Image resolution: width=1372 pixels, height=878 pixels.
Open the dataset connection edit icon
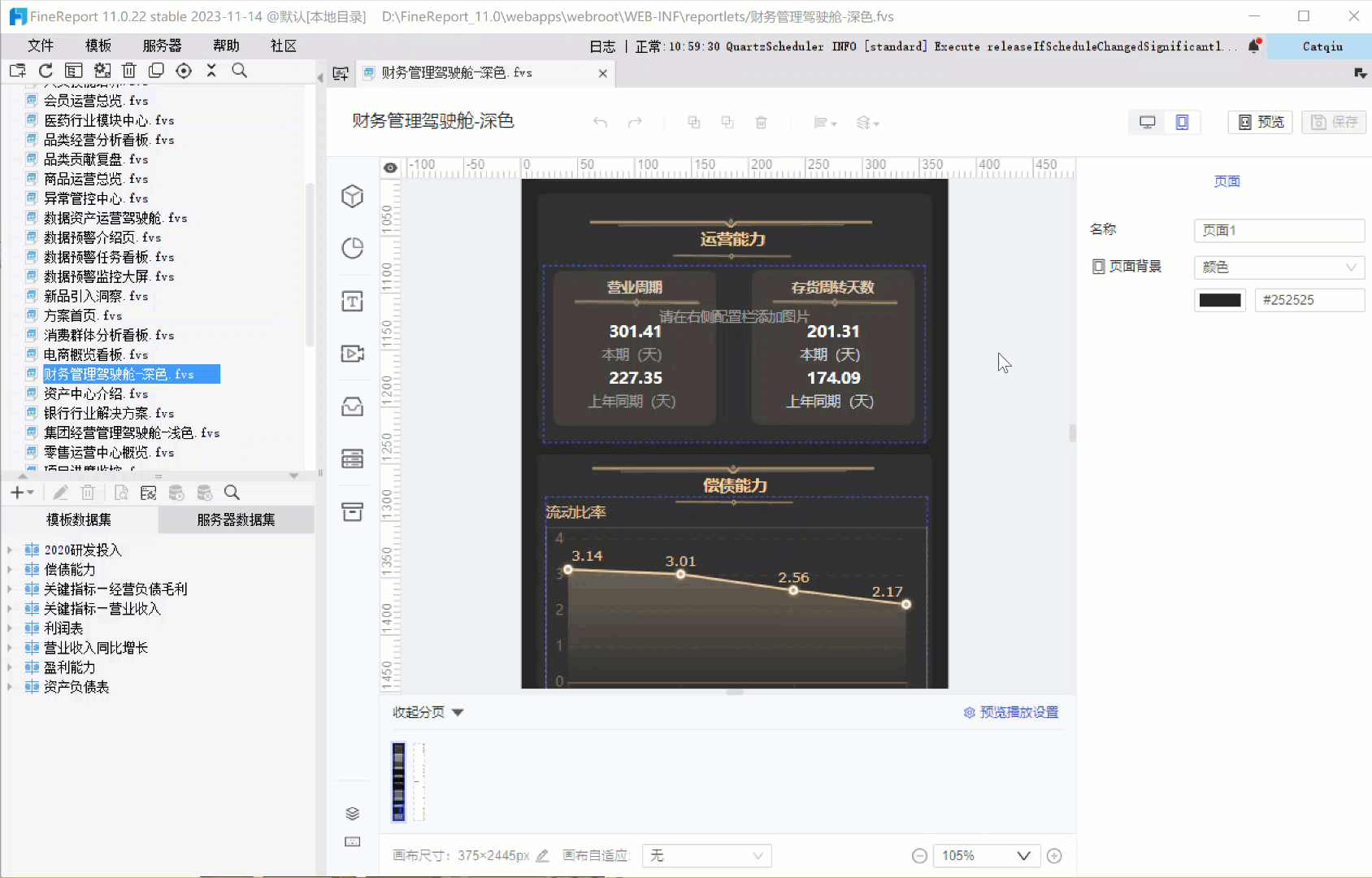[x=148, y=493]
